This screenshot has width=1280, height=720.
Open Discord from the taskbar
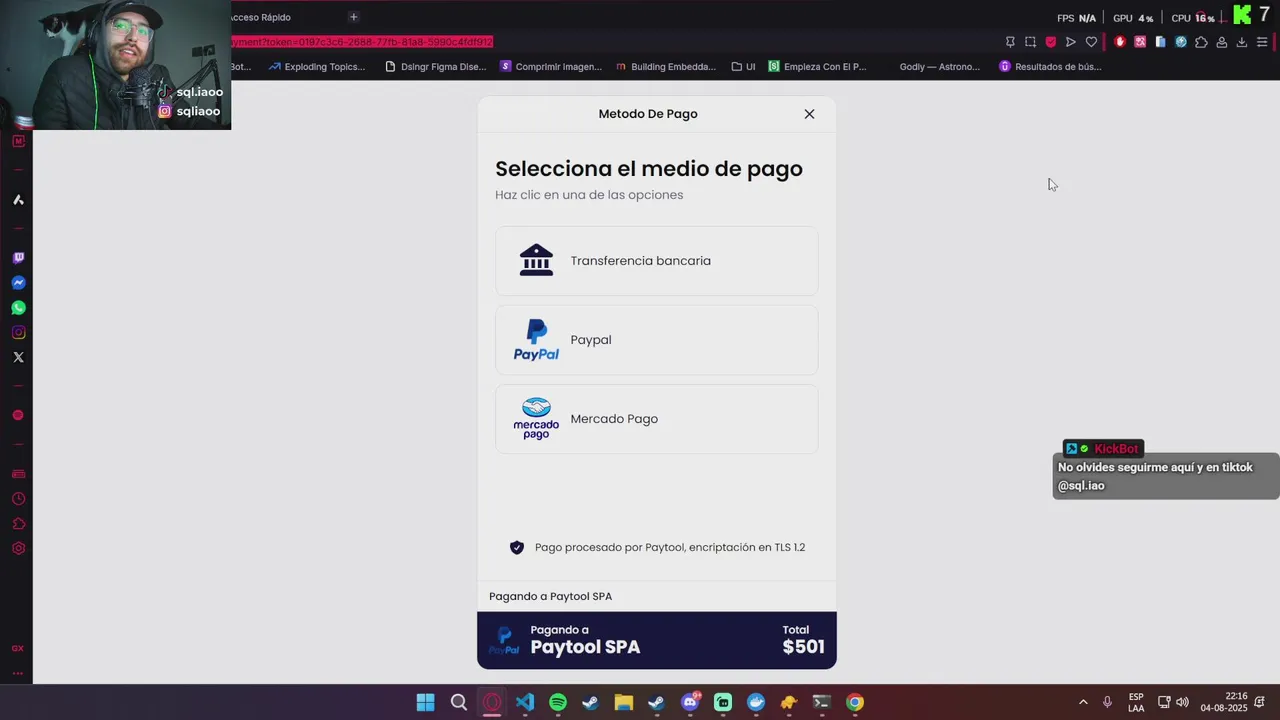pyautogui.click(x=690, y=702)
